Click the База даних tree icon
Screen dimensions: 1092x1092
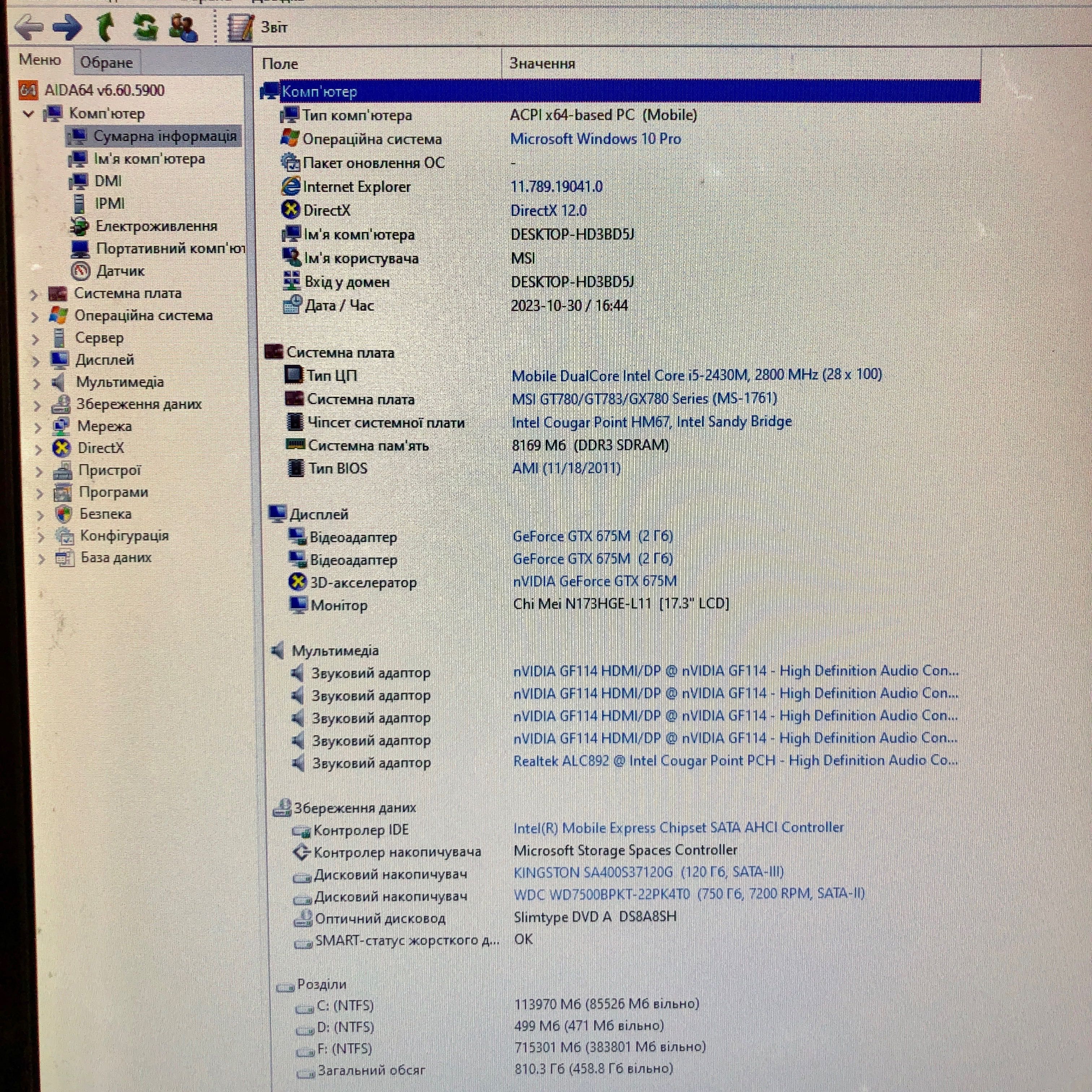65,558
